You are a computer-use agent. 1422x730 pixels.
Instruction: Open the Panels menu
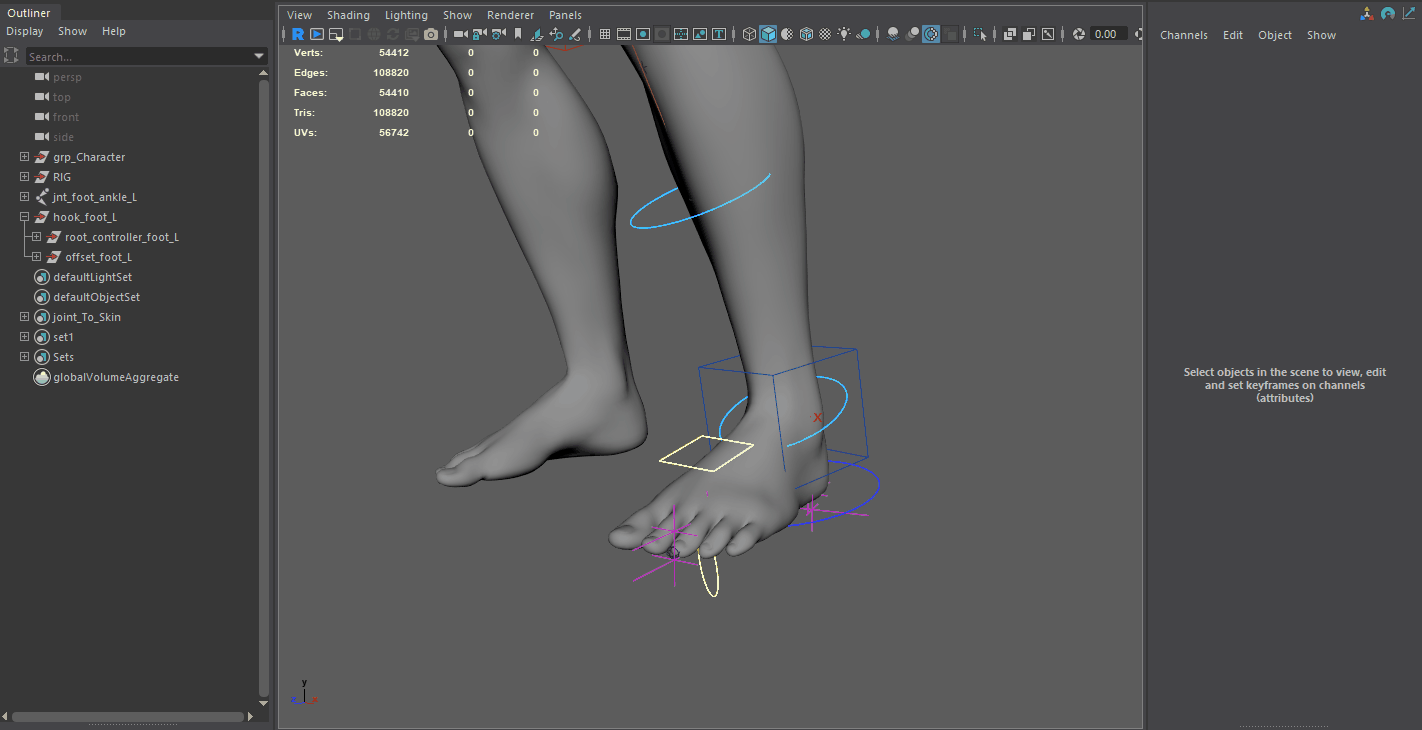(565, 15)
